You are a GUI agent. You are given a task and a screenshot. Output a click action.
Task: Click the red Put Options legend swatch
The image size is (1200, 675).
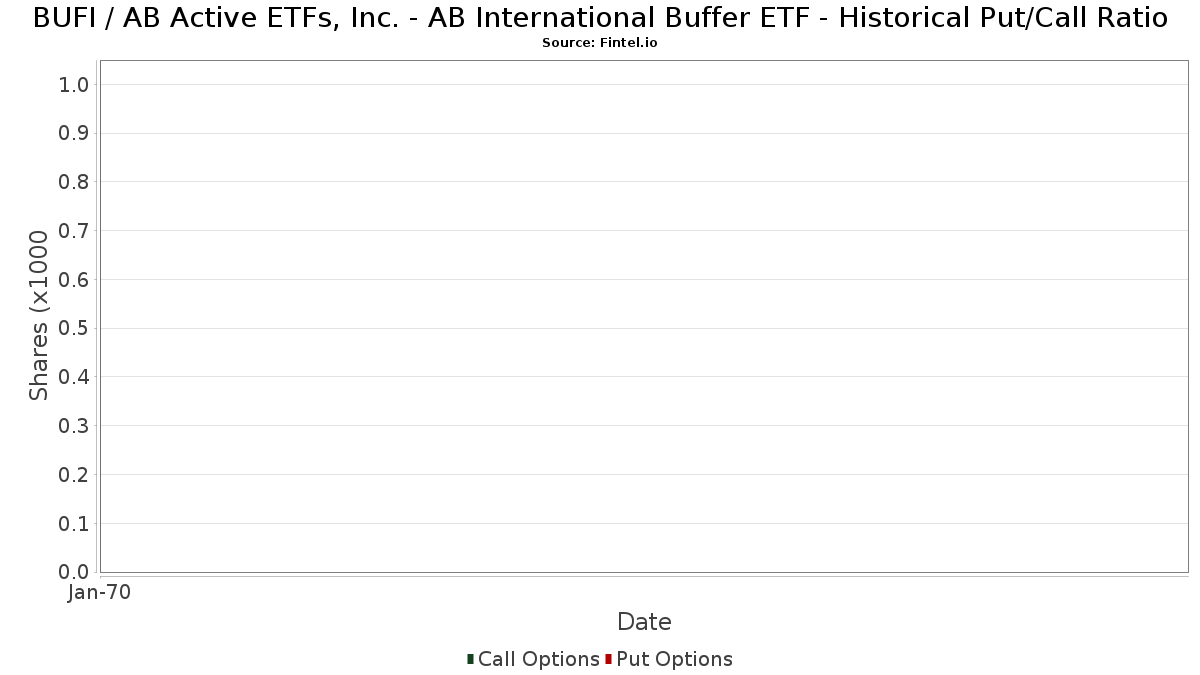[x=608, y=659]
